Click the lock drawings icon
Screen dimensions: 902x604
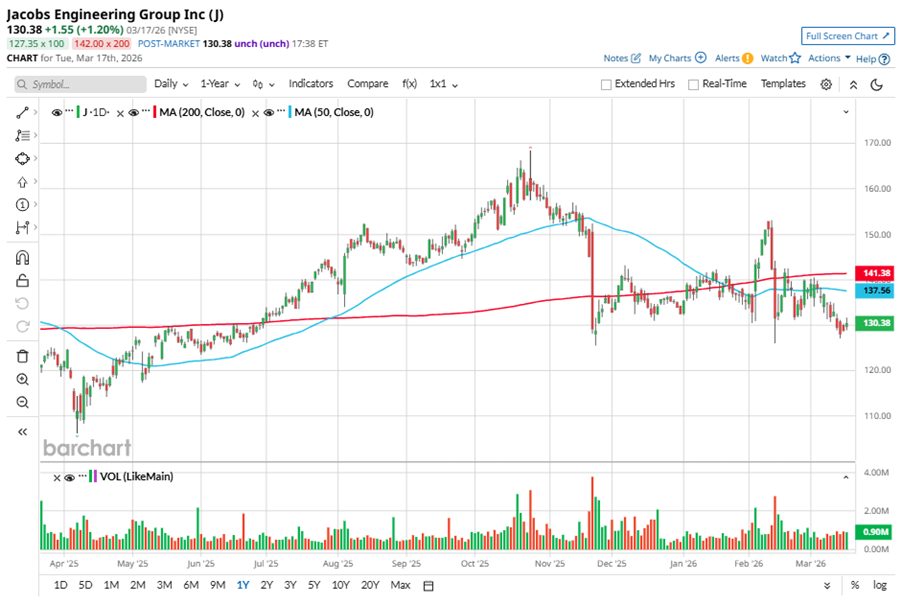tap(23, 281)
